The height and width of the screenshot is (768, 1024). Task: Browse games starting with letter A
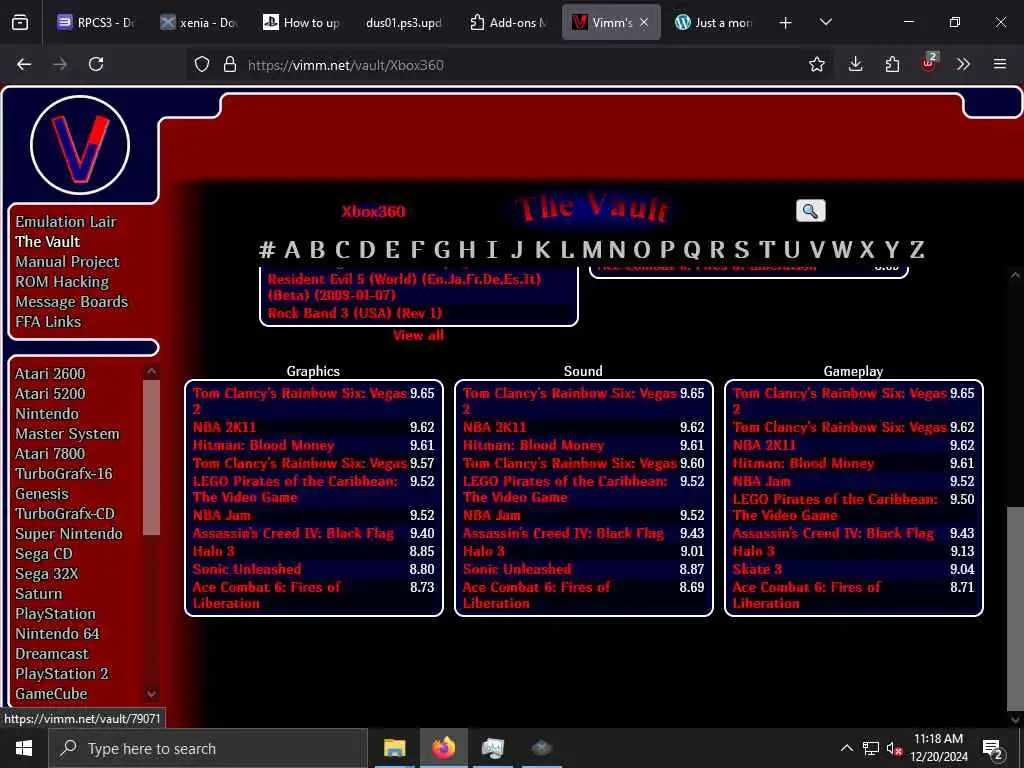coord(292,249)
